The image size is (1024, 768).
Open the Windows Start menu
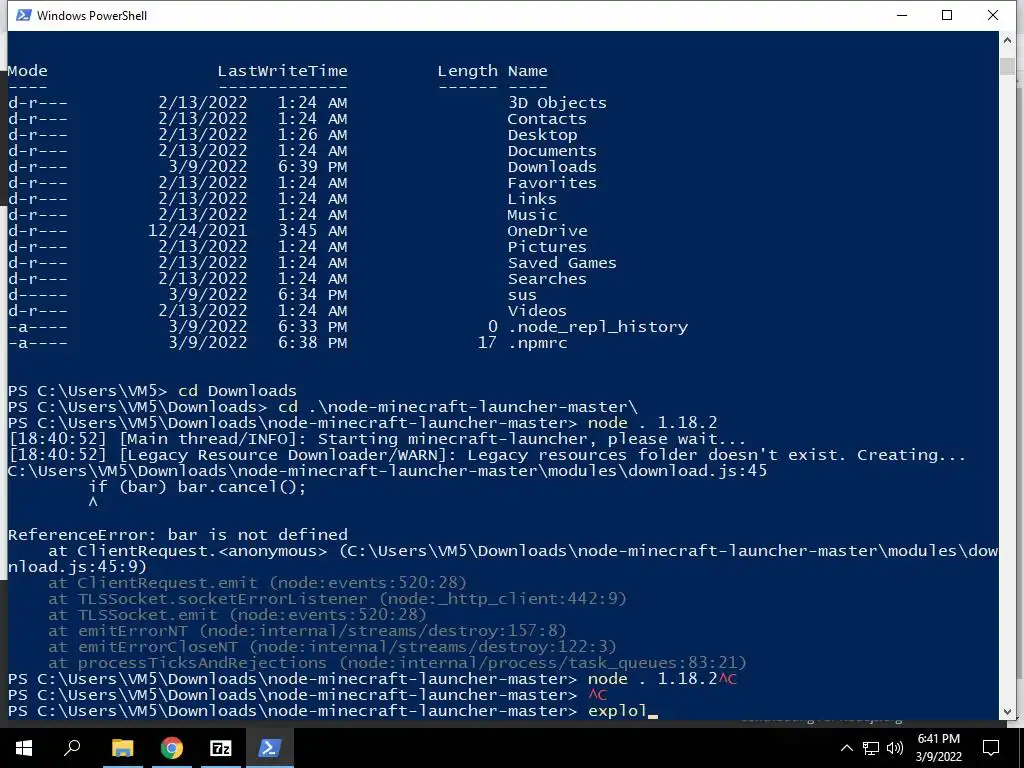24,748
